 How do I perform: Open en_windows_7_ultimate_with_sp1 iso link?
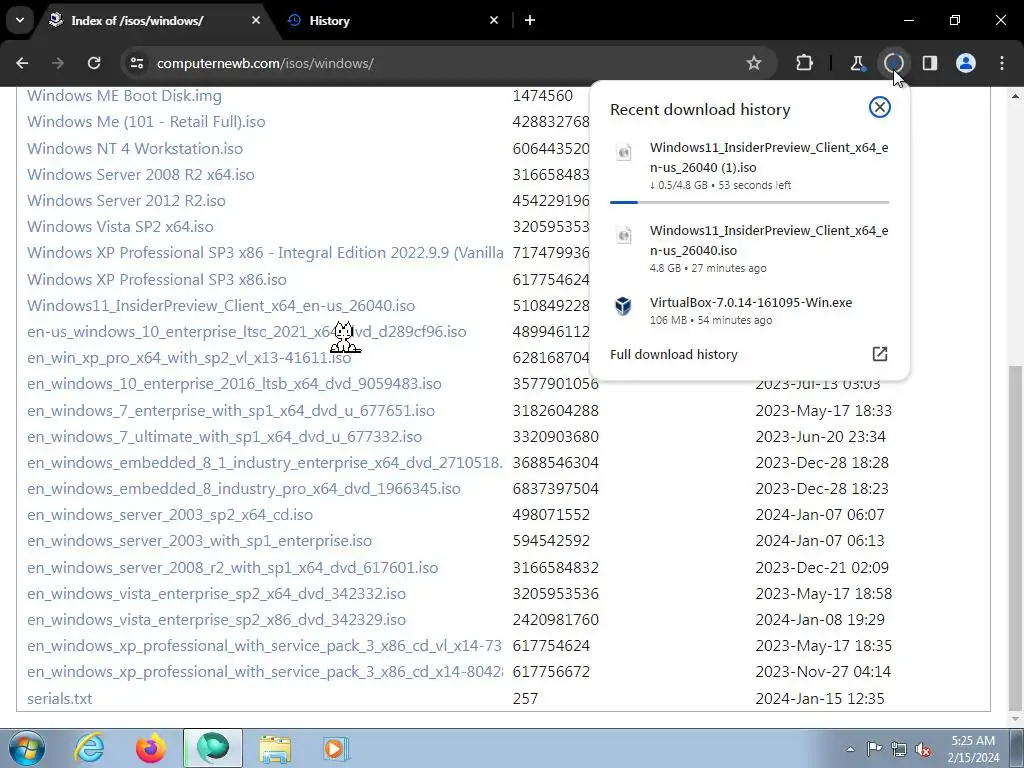coord(224,437)
